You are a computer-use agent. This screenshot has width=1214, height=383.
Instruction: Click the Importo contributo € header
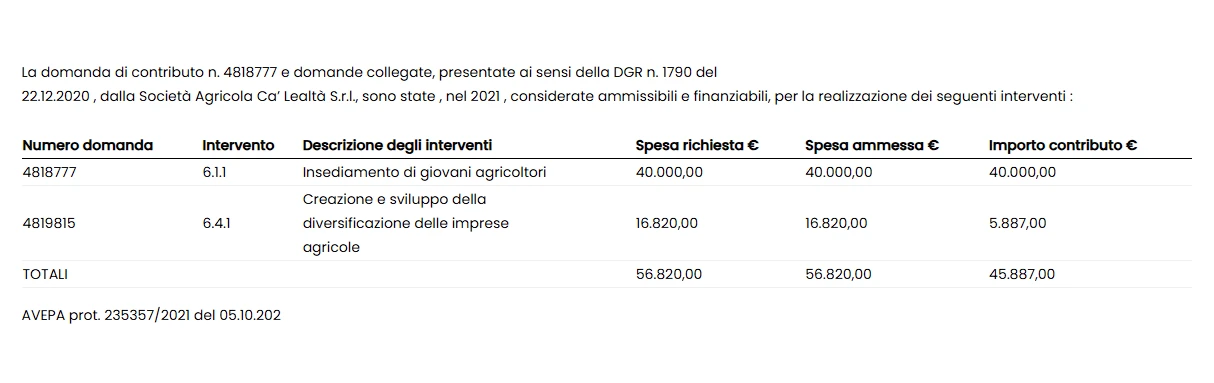click(x=1063, y=145)
